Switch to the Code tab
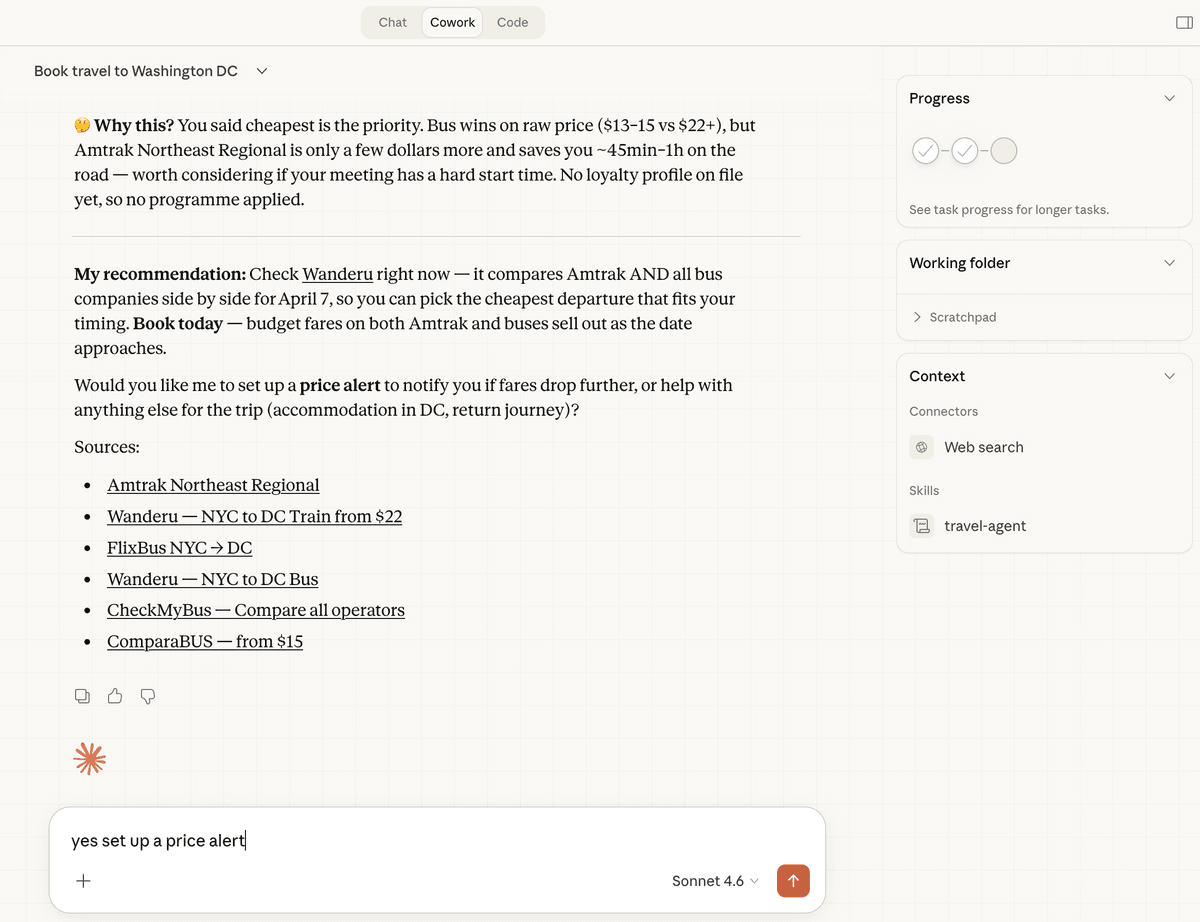The width and height of the screenshot is (1200, 922). coord(513,22)
